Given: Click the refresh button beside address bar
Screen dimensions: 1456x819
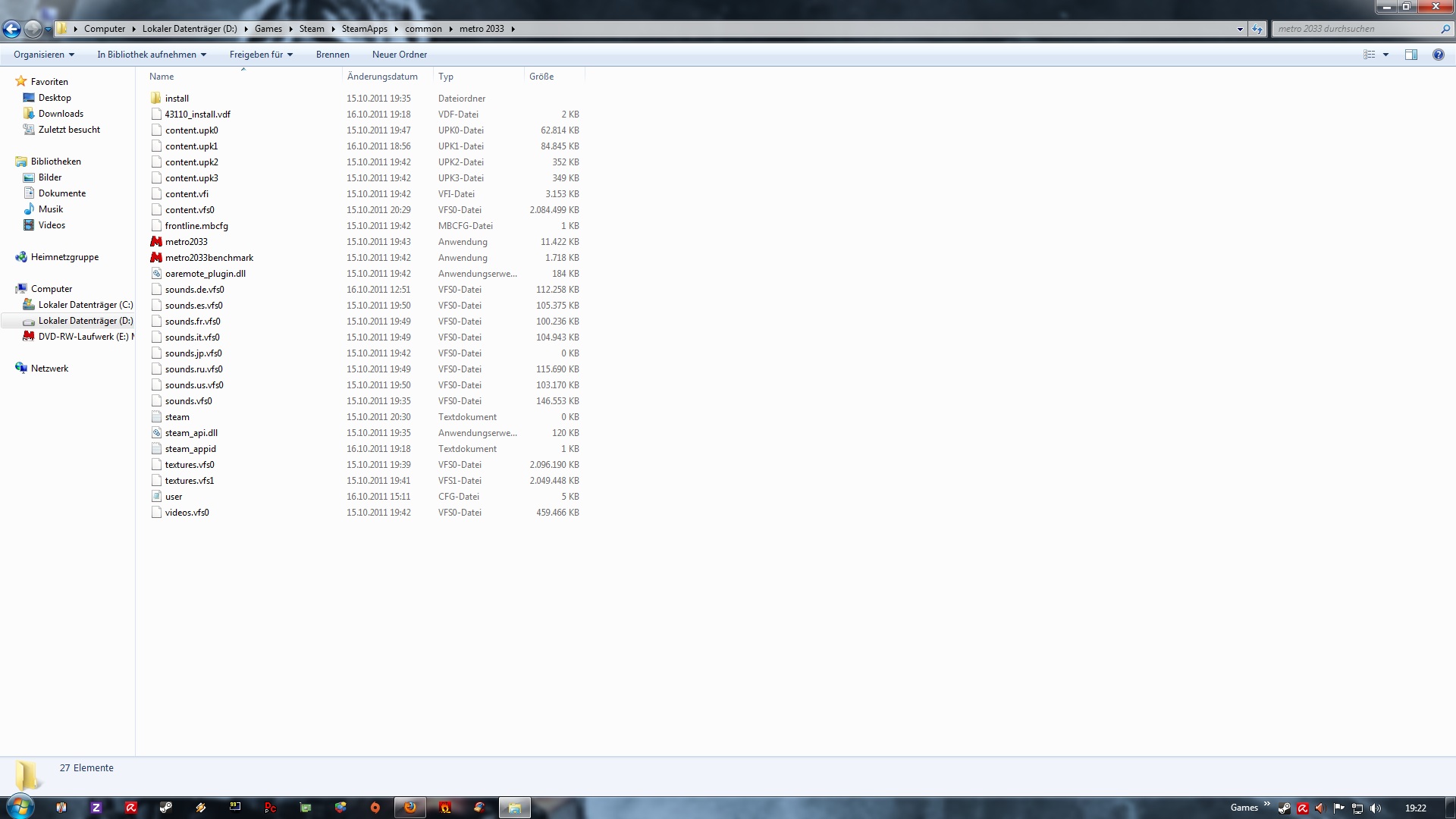Looking at the screenshot, I should click(1257, 29).
